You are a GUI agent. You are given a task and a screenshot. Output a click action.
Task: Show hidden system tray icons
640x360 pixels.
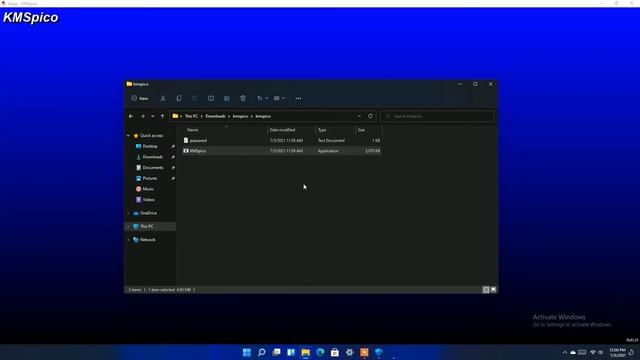[564, 353]
